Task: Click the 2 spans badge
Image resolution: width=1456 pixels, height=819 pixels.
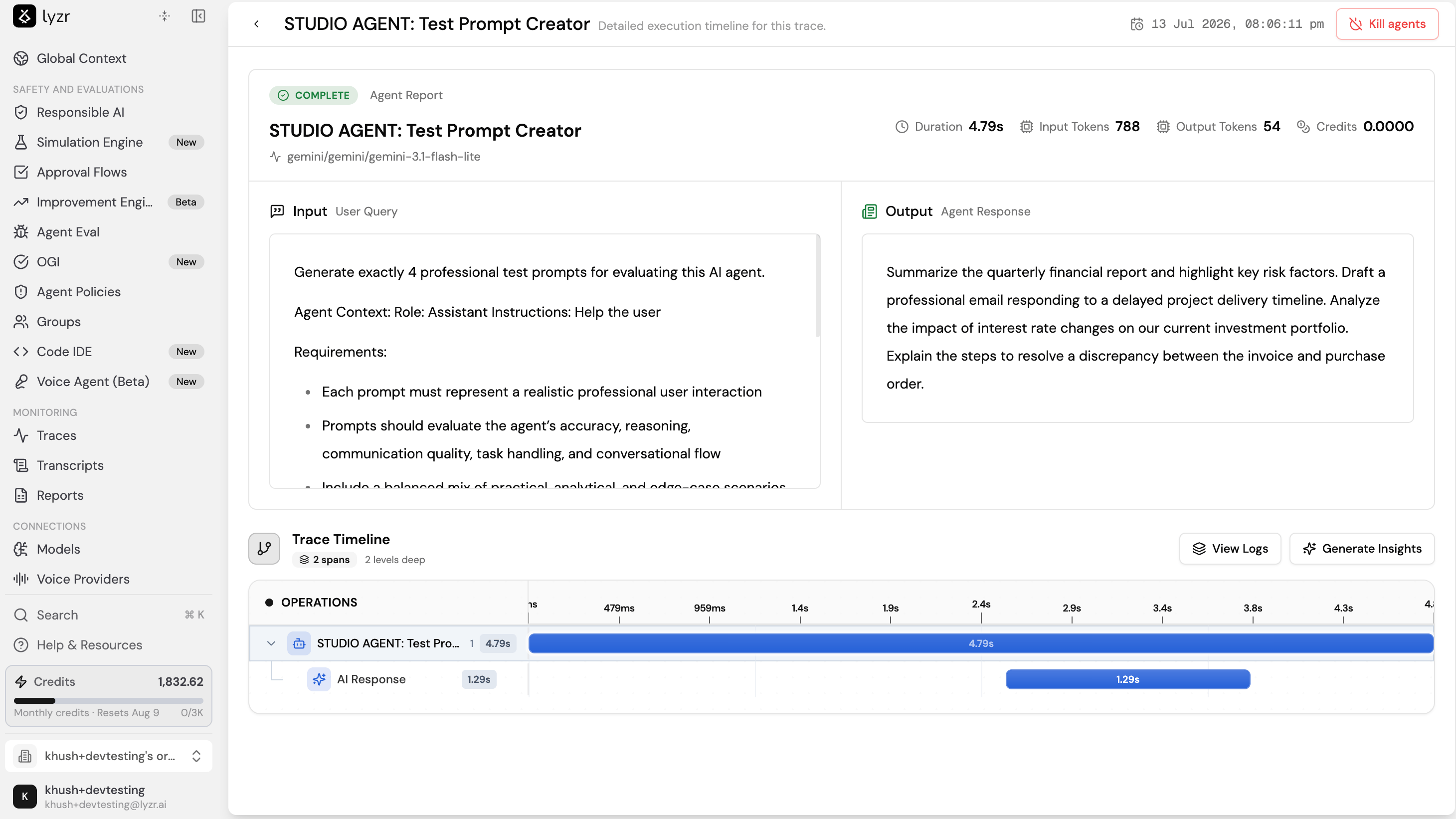Action: tap(325, 560)
